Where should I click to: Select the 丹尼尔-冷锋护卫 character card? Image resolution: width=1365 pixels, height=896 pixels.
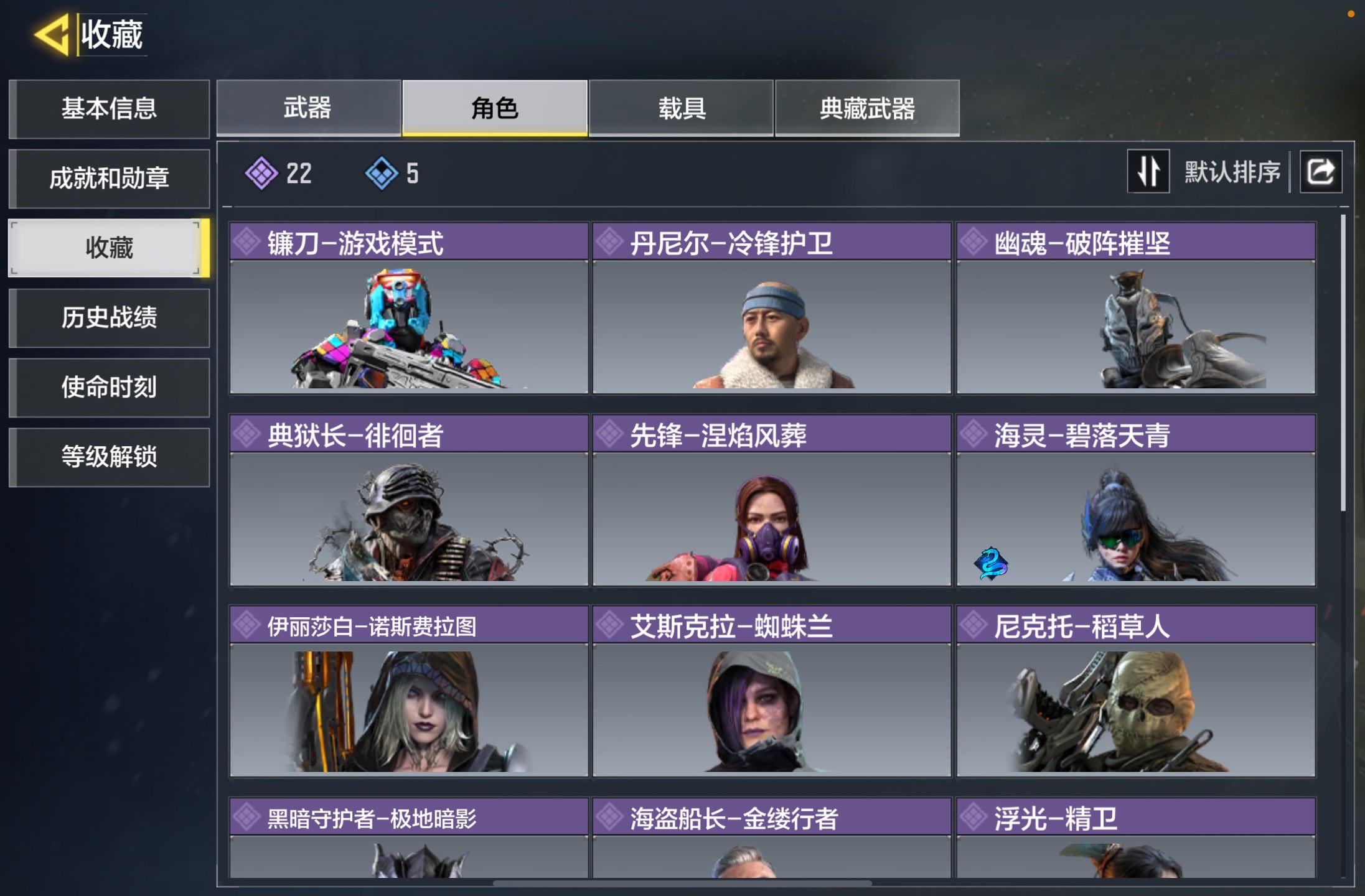point(772,308)
